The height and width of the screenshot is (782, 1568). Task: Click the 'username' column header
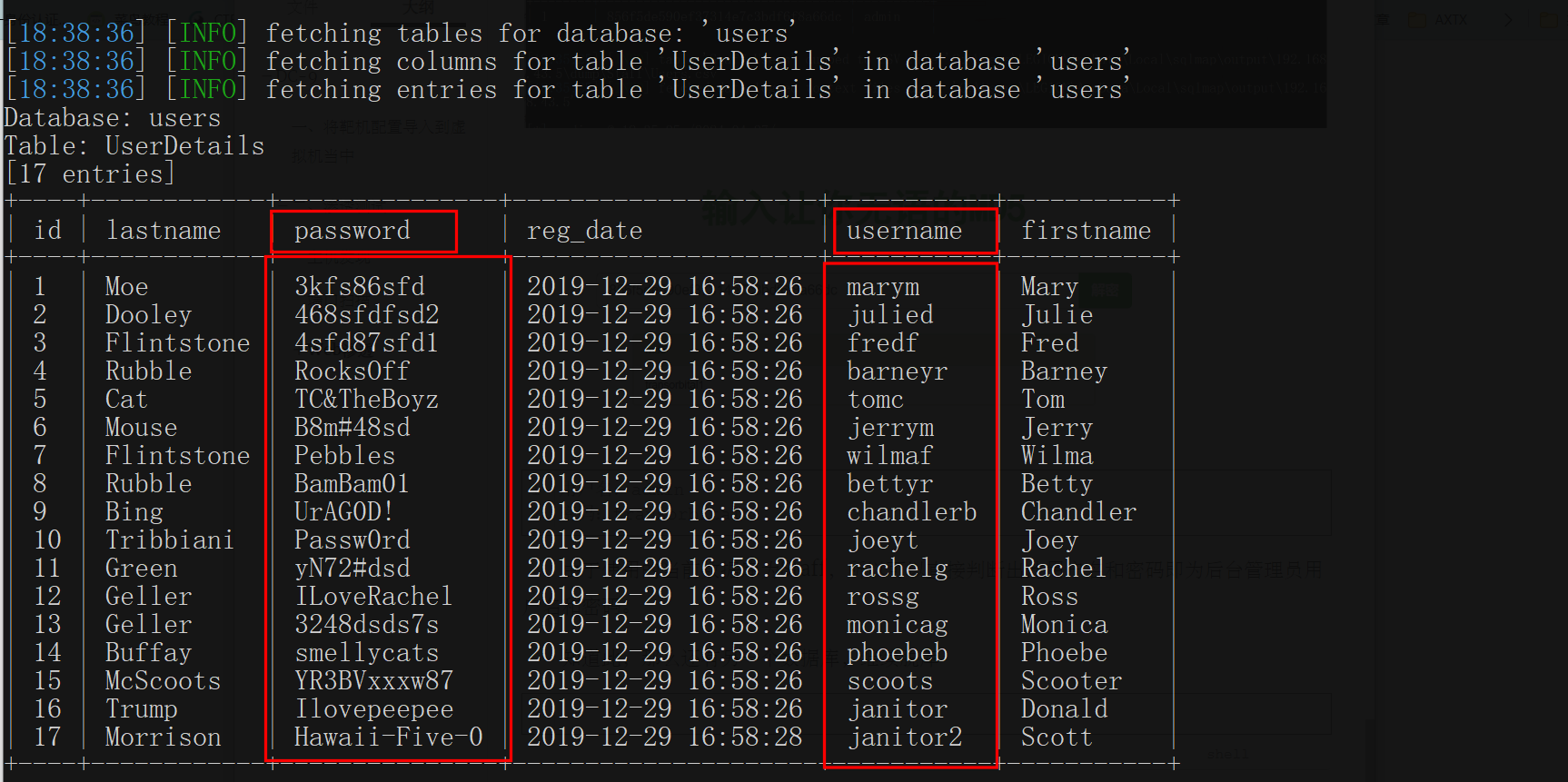[905, 231]
